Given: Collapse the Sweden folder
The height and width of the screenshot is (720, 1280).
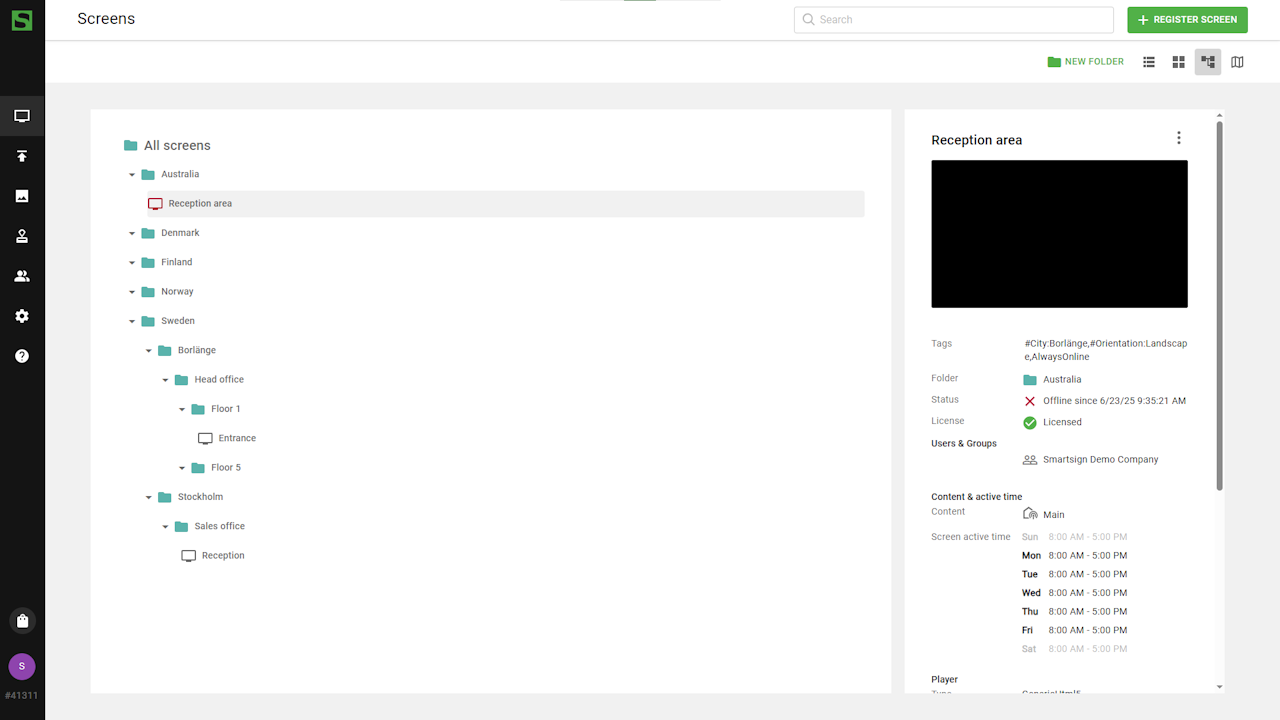Looking at the screenshot, I should (132, 322).
